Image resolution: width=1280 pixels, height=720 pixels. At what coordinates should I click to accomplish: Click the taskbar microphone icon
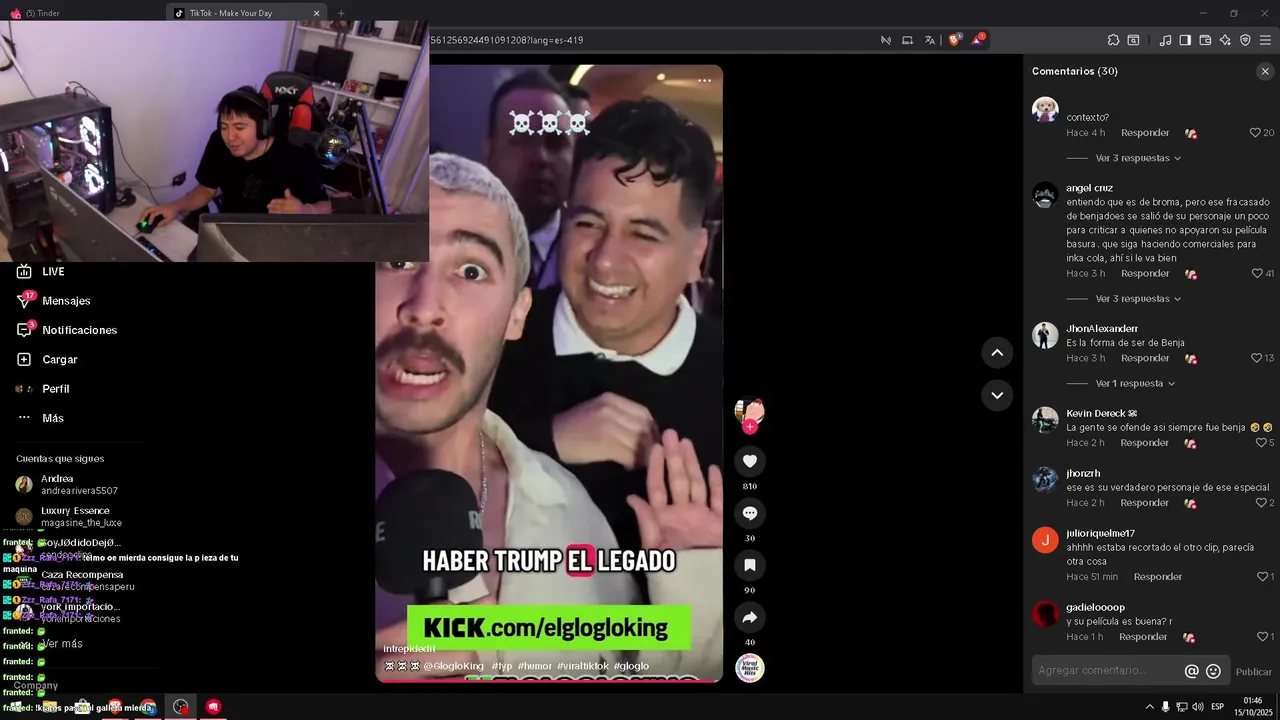point(1166,707)
